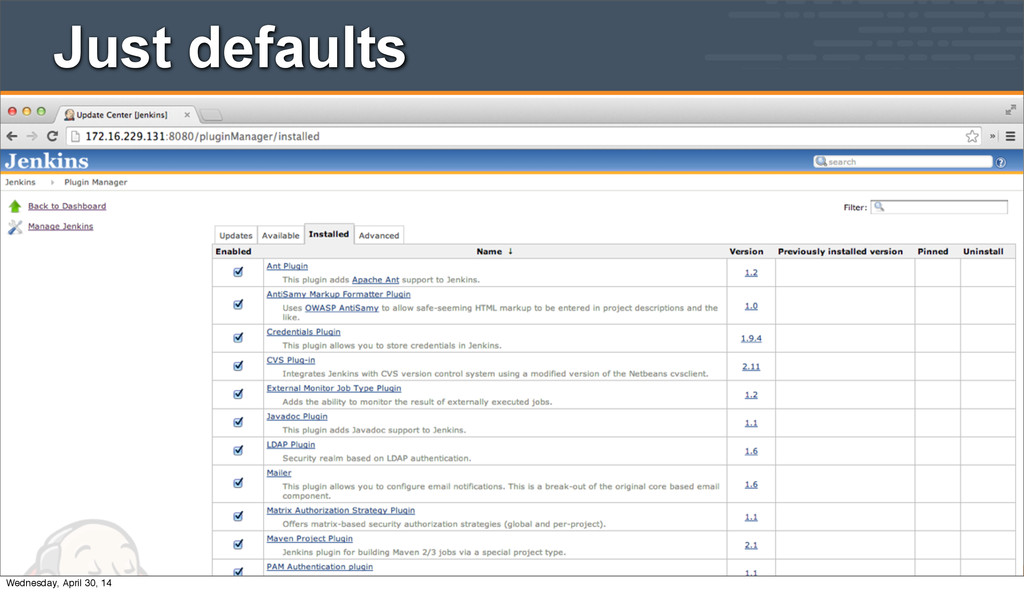Click Credentials Plugin version 1.9.4 link
This screenshot has width=1024, height=592.
[751, 338]
